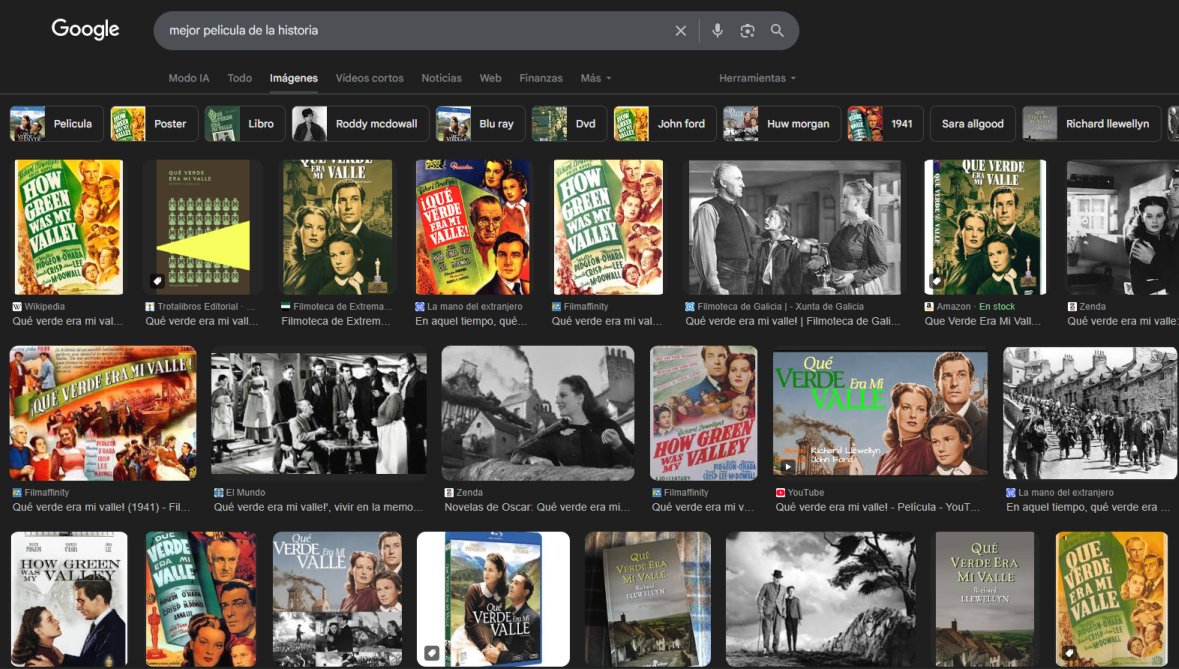Image resolution: width=1179 pixels, height=669 pixels.
Task: Click the Wikipedia source link
Action: (44, 307)
